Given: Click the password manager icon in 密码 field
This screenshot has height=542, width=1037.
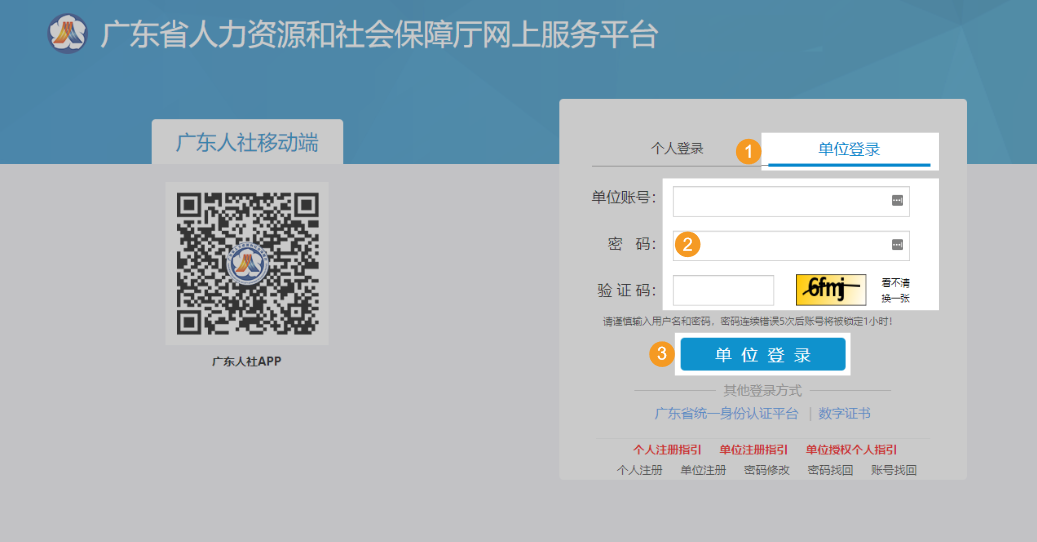Looking at the screenshot, I should click(x=897, y=245).
